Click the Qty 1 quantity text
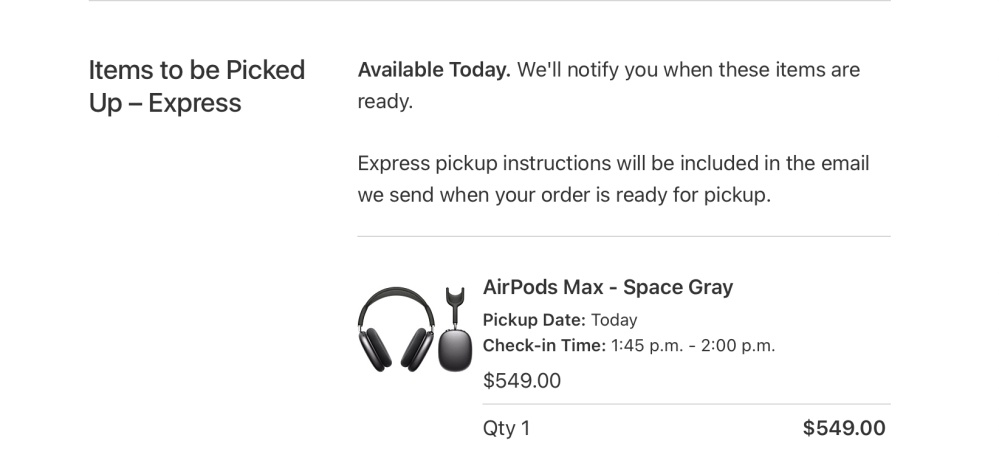Screen dimensions: 999x463 coord(506,429)
